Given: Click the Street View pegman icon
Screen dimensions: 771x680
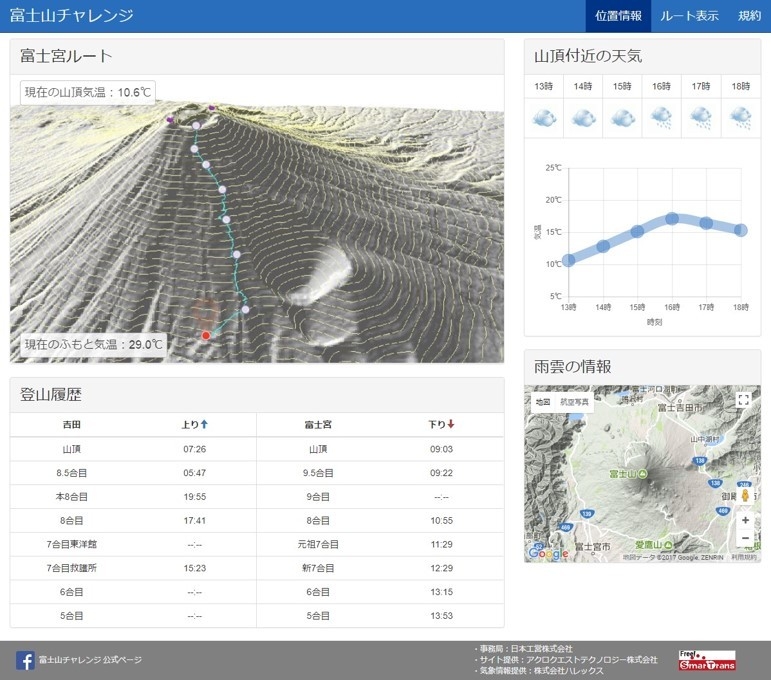Looking at the screenshot, I should click(x=745, y=495).
